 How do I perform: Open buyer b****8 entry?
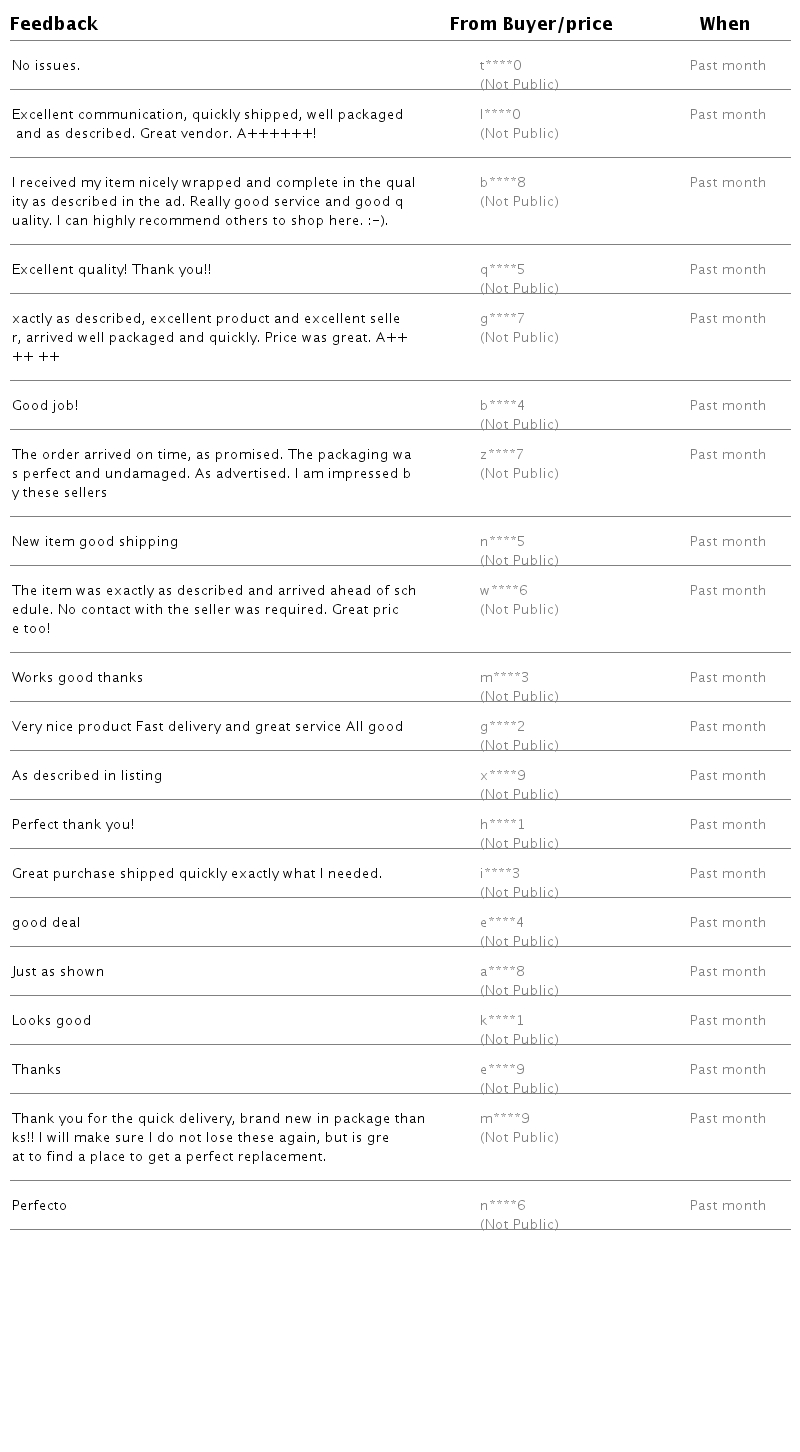coord(503,183)
